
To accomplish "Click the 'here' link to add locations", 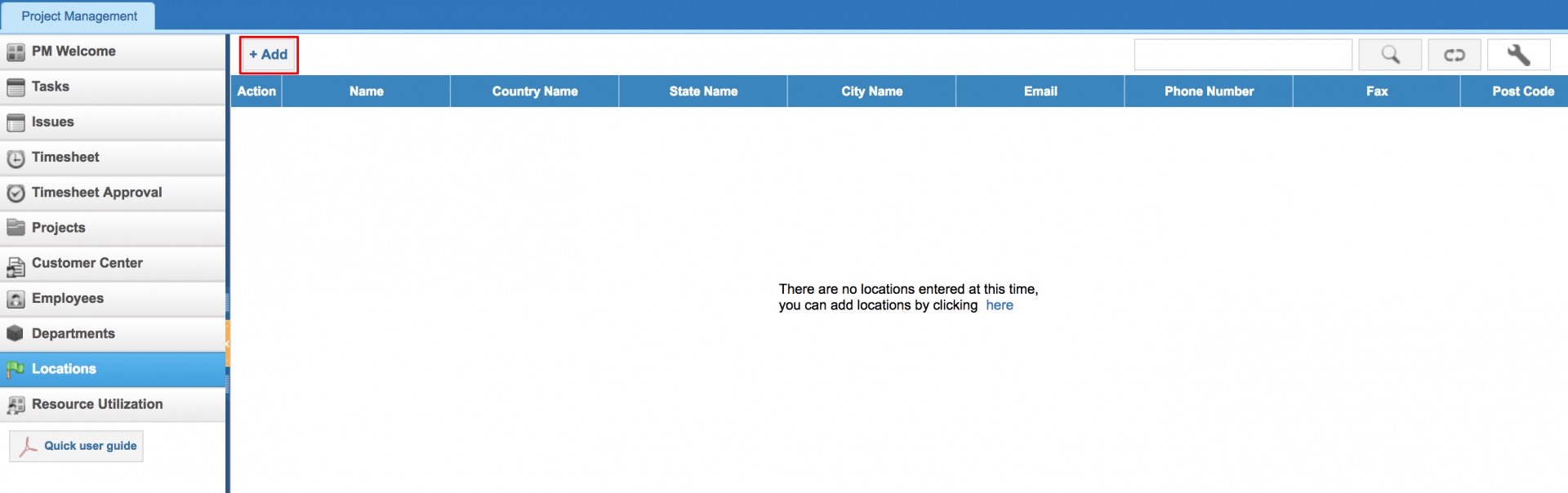I will [x=999, y=305].
